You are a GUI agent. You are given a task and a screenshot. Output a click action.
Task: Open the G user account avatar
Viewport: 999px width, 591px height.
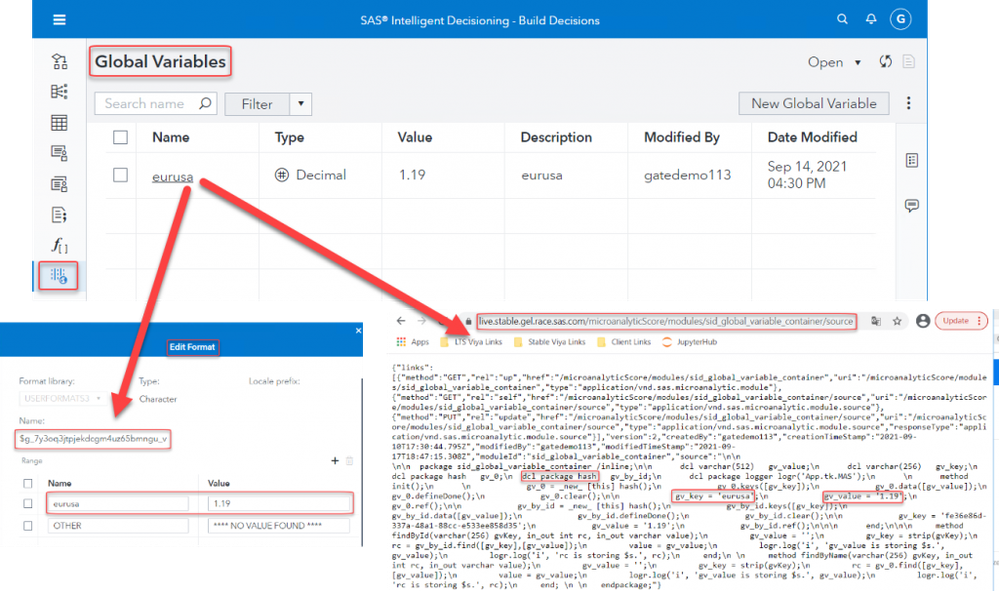click(901, 19)
